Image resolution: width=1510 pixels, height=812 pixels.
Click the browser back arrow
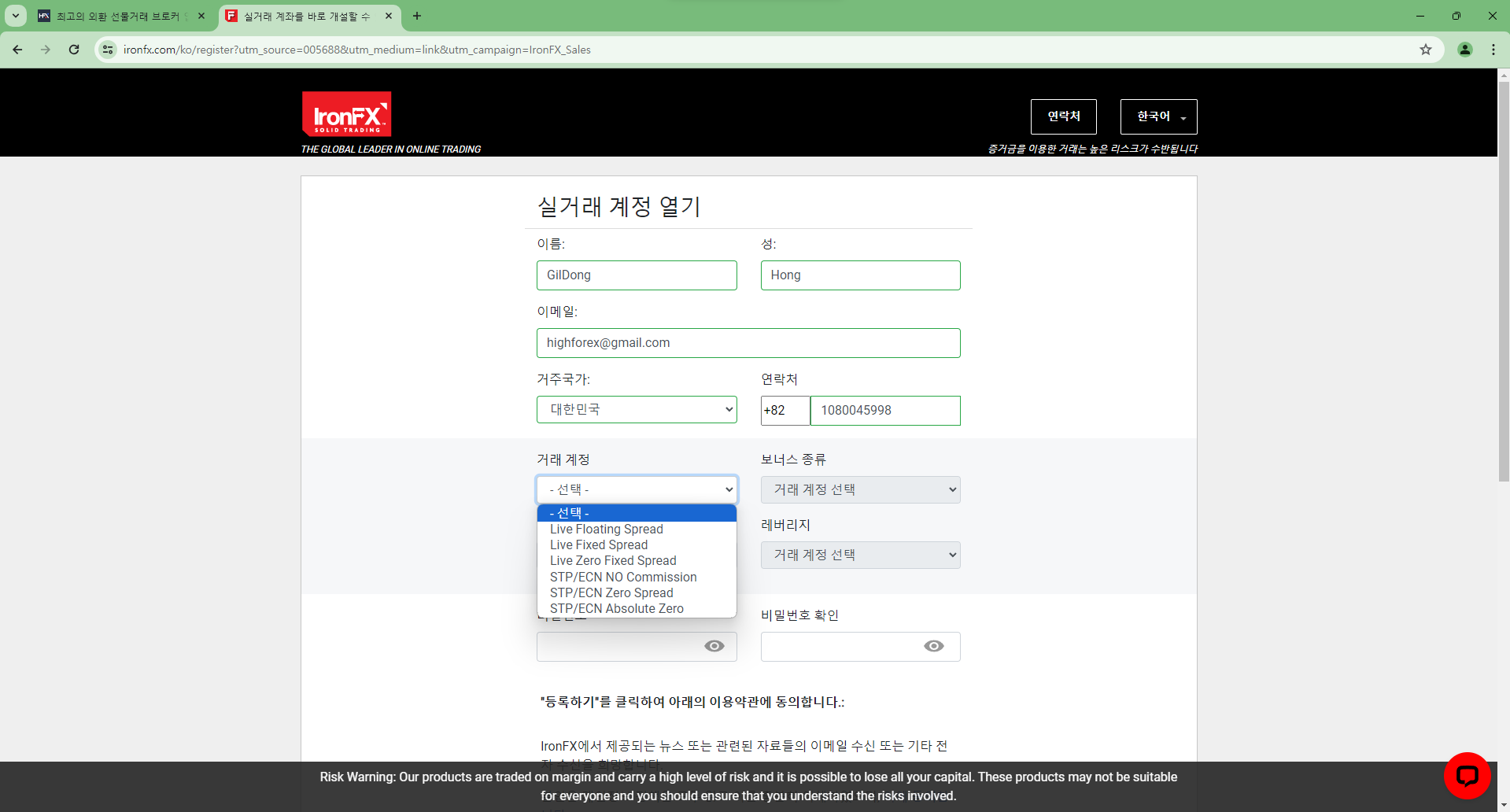coord(17,49)
